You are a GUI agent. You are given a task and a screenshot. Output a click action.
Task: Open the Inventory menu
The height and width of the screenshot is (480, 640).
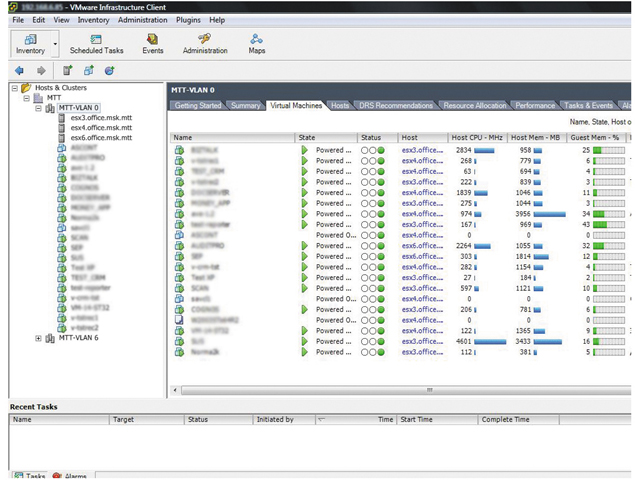(93, 20)
